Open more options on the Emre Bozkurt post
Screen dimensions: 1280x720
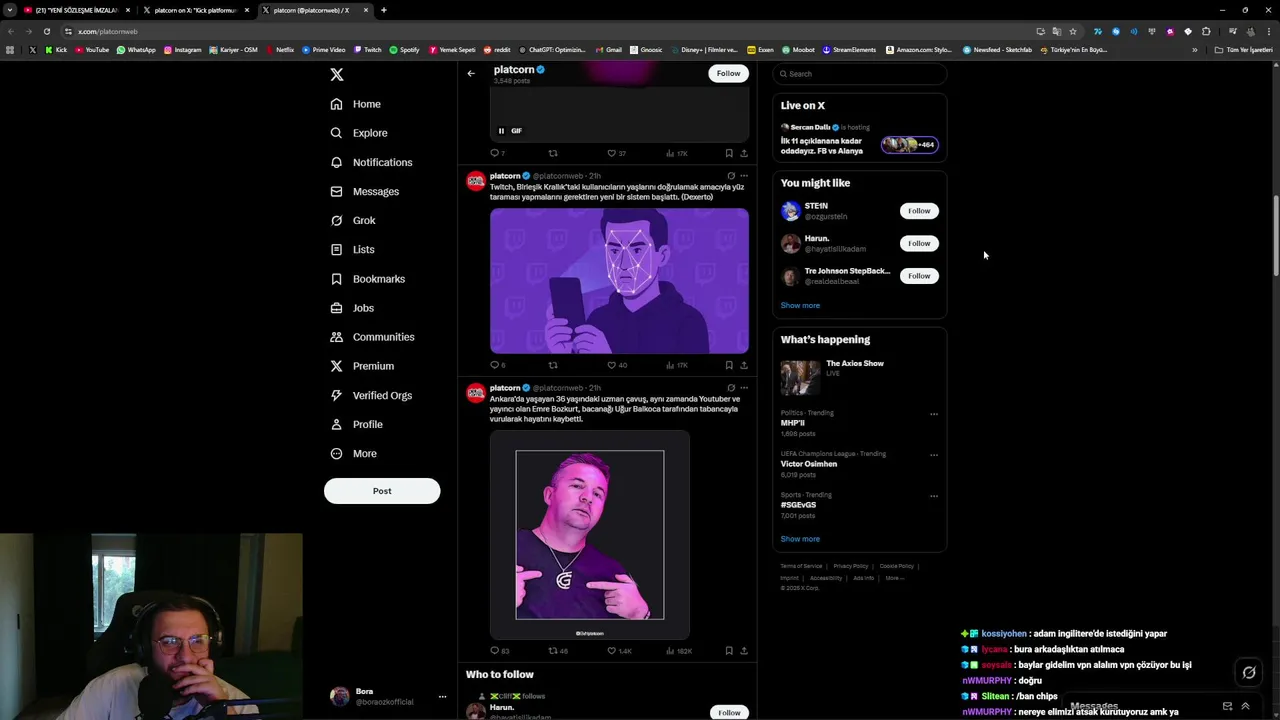pyautogui.click(x=743, y=388)
